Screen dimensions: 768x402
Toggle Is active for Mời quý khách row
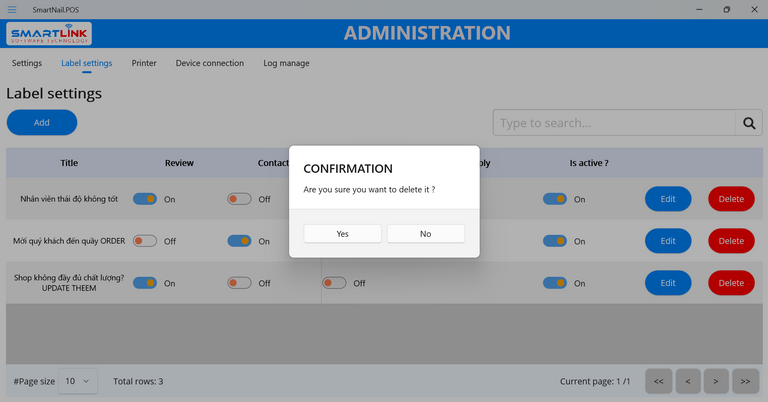[554, 241]
